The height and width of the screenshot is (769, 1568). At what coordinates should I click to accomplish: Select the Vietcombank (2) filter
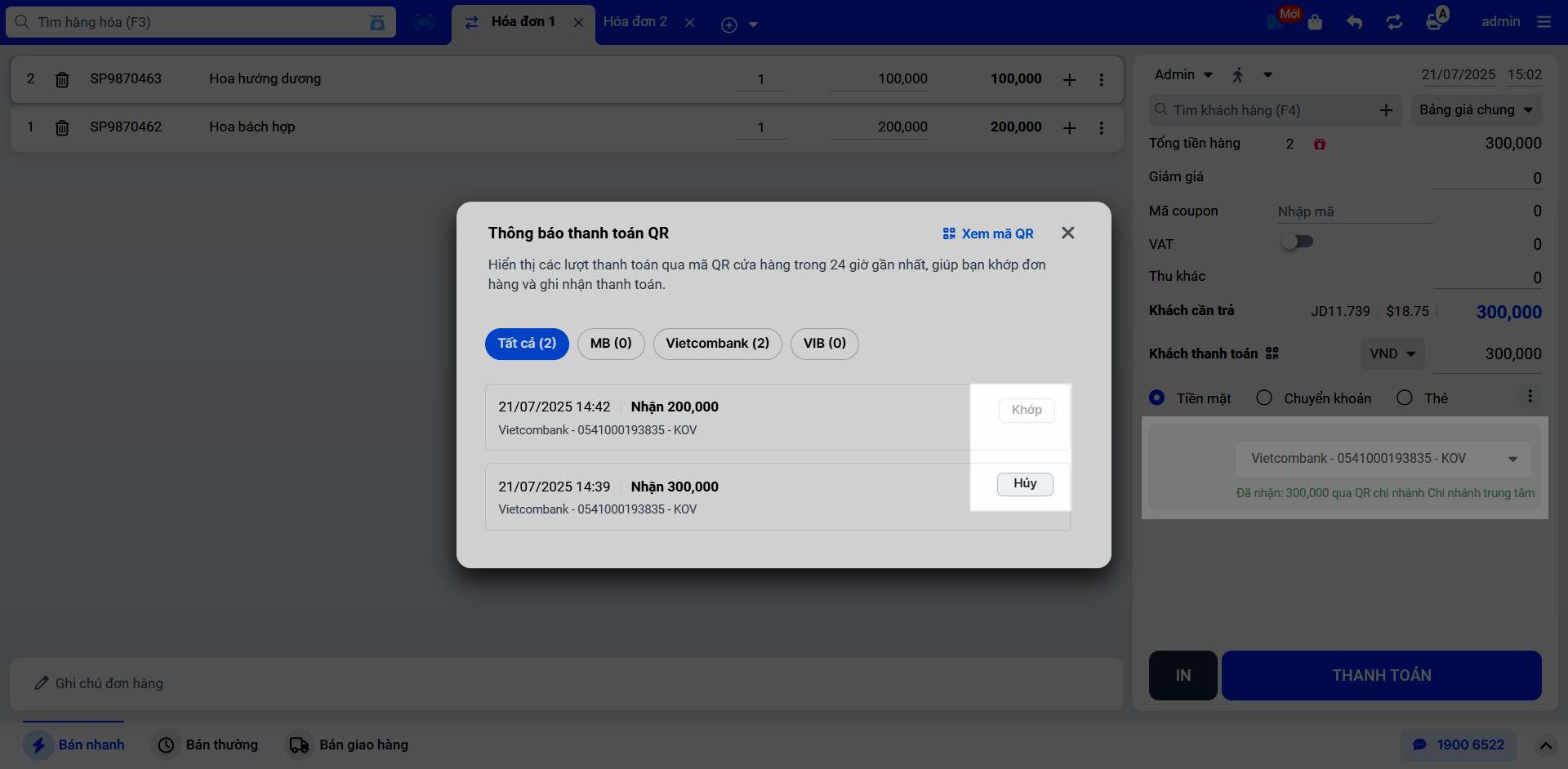click(x=718, y=344)
